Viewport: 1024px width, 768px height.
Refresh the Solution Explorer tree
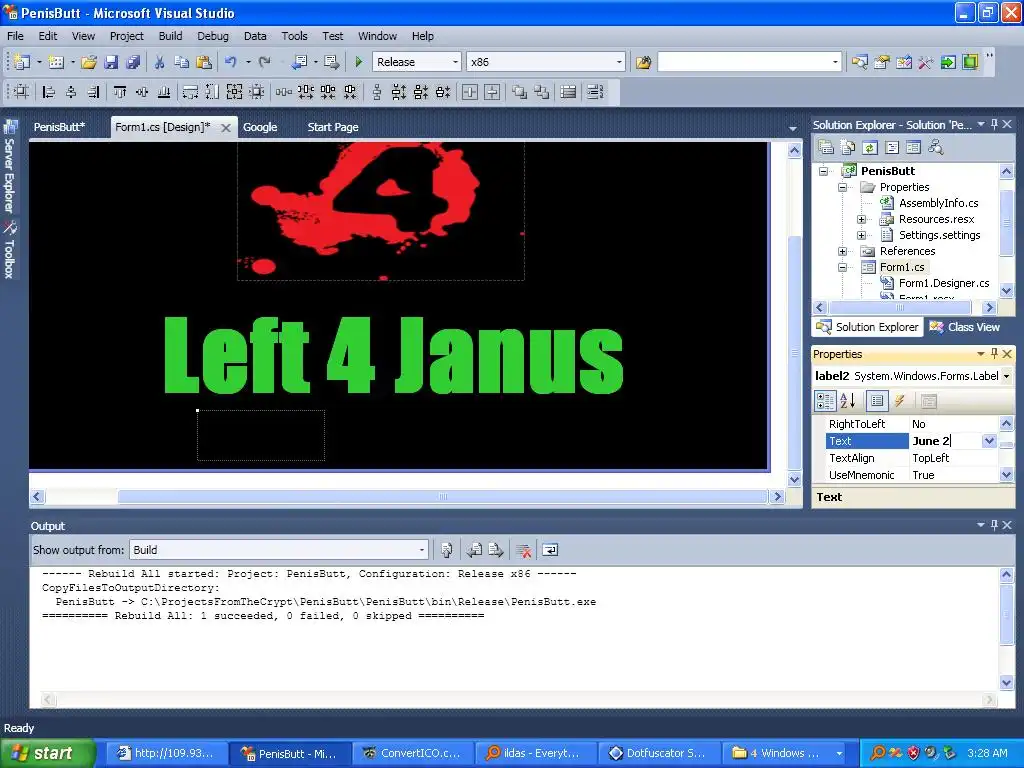click(x=869, y=148)
